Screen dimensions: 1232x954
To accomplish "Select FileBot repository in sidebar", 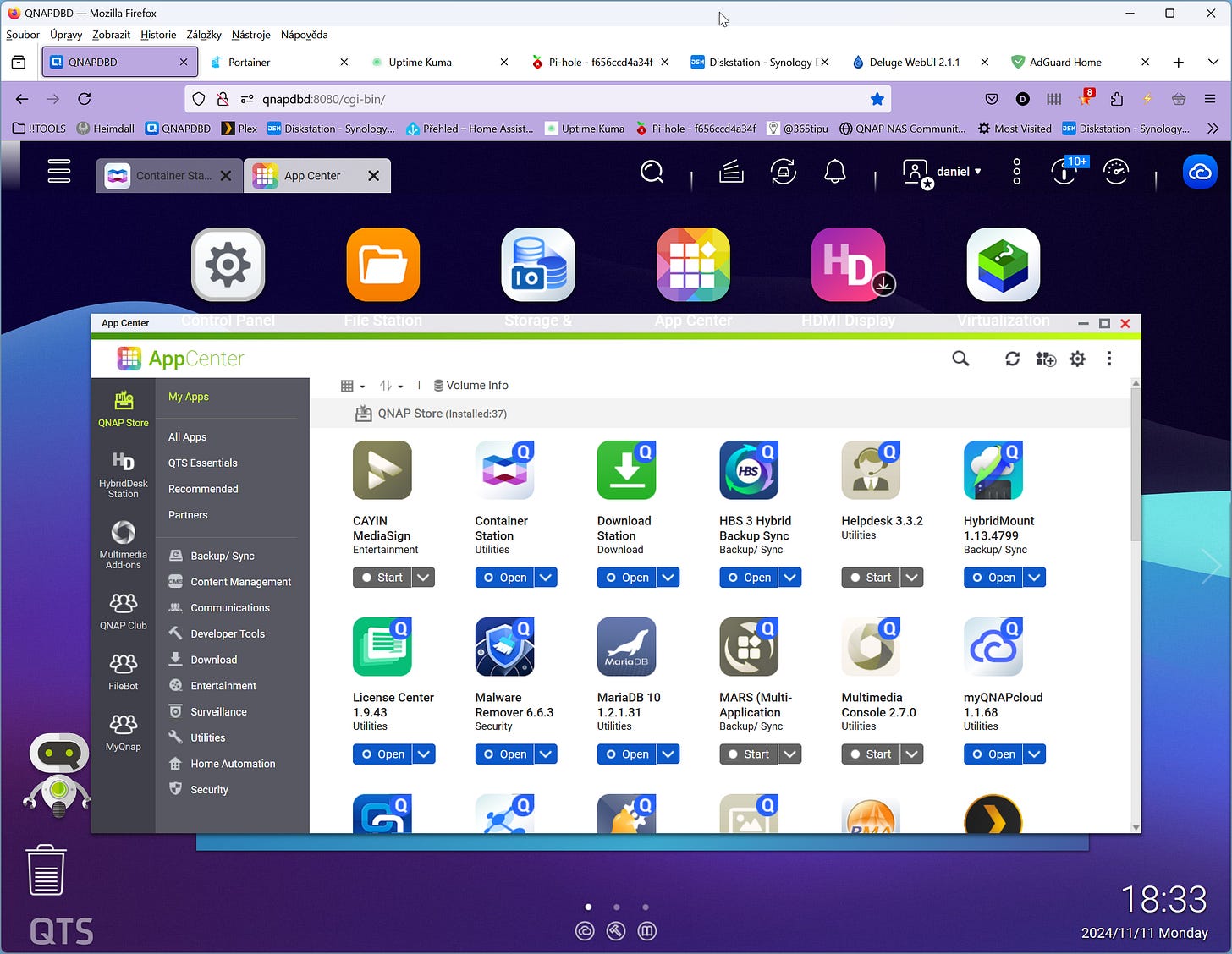I will [x=124, y=672].
